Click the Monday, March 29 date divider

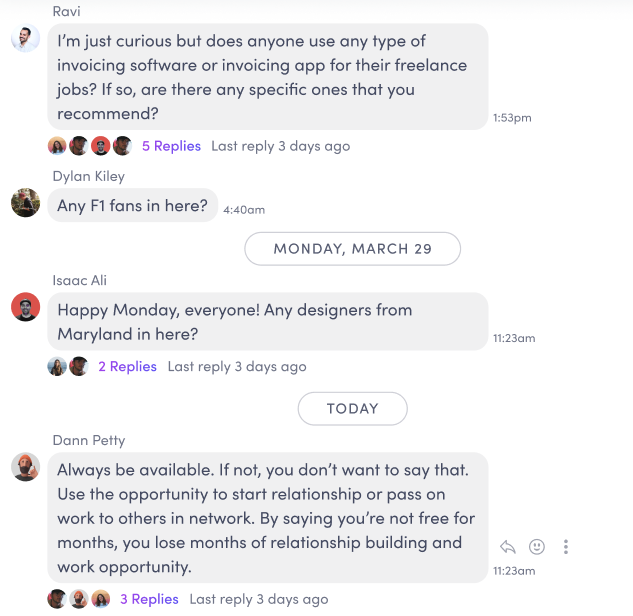(352, 249)
